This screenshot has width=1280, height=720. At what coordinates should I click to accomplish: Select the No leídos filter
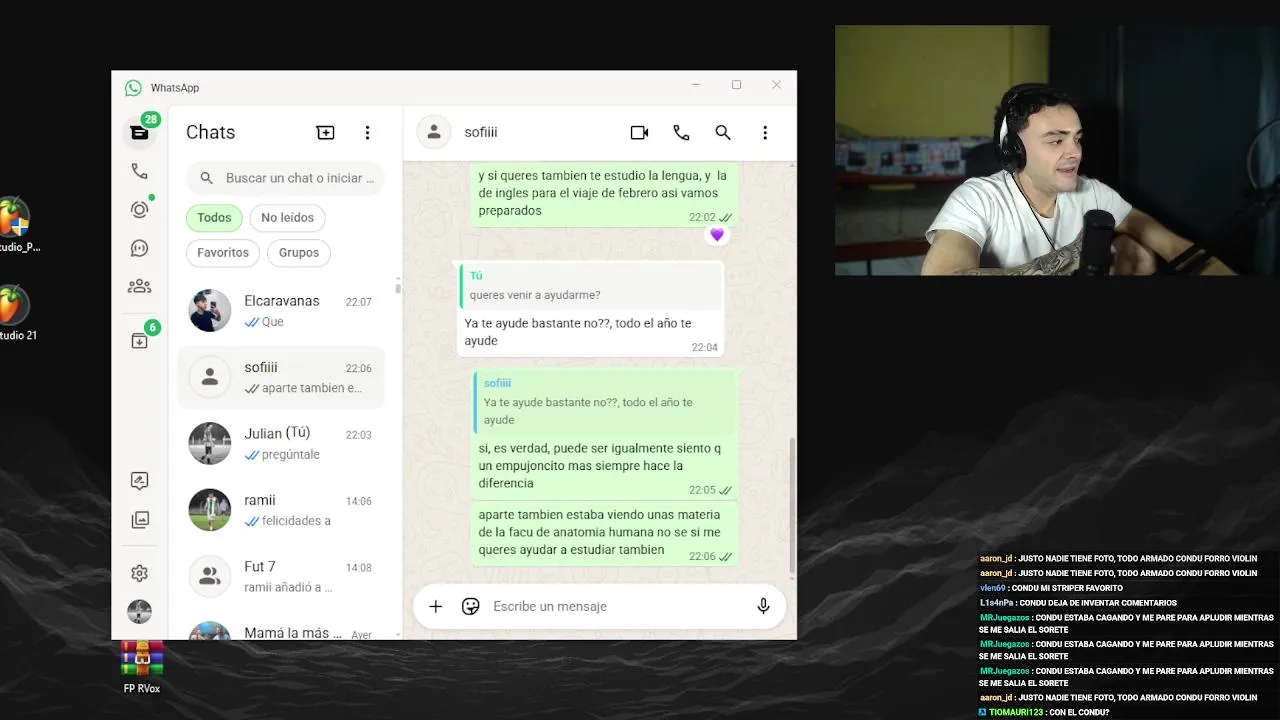click(x=288, y=217)
